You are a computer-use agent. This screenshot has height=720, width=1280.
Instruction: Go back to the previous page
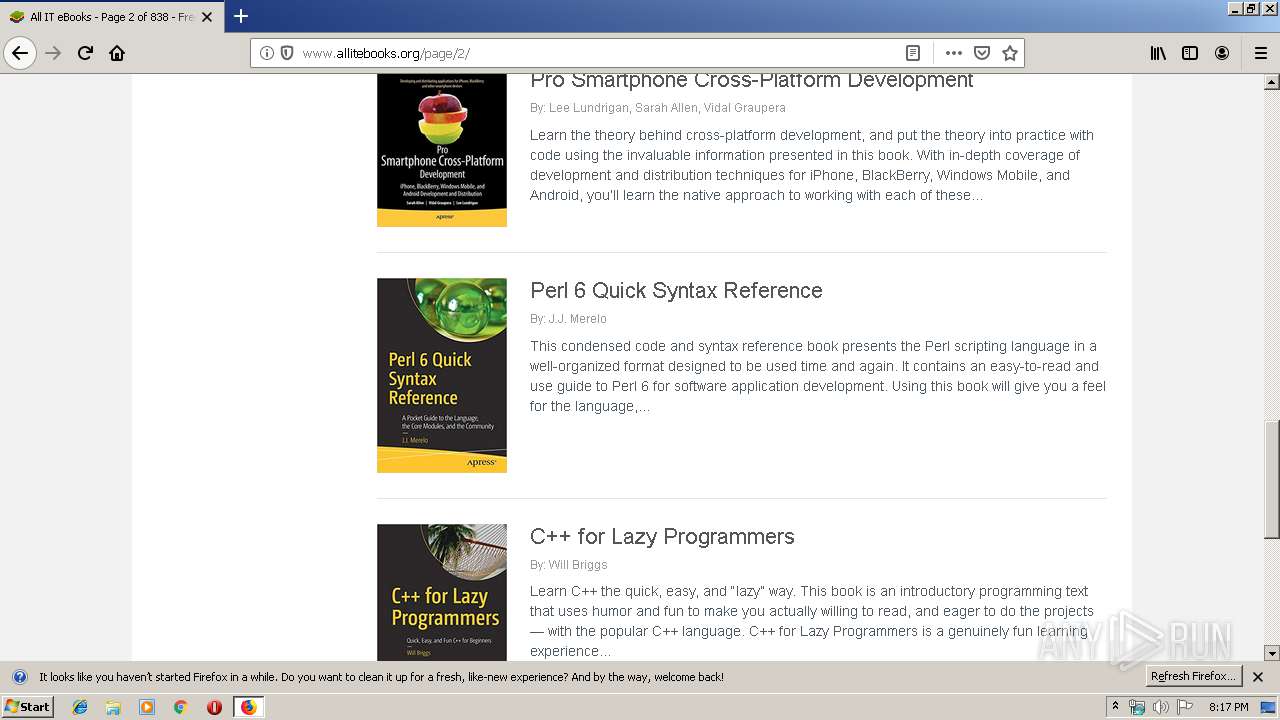[x=20, y=53]
